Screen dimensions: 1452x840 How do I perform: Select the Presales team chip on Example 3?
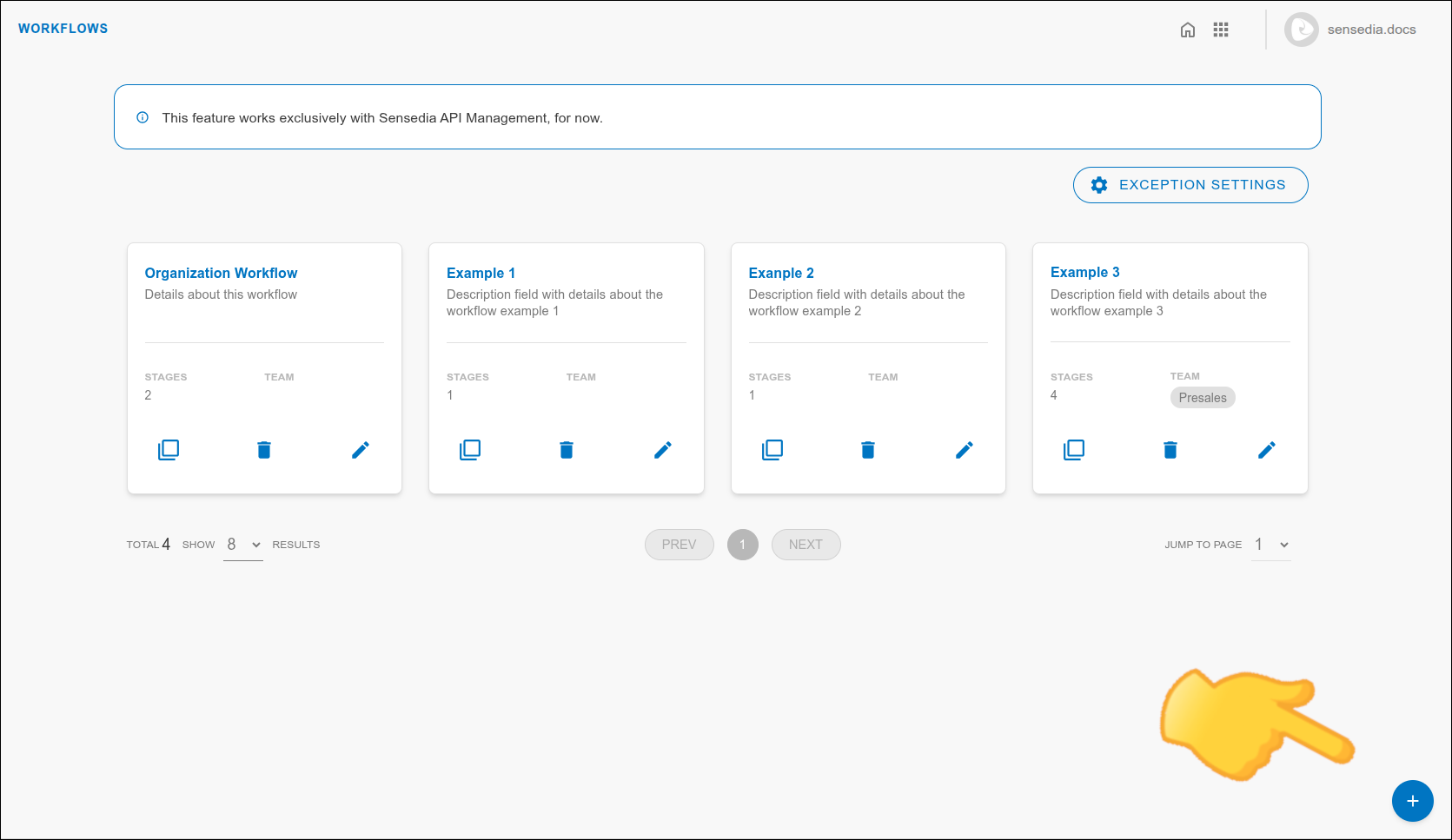coord(1203,397)
